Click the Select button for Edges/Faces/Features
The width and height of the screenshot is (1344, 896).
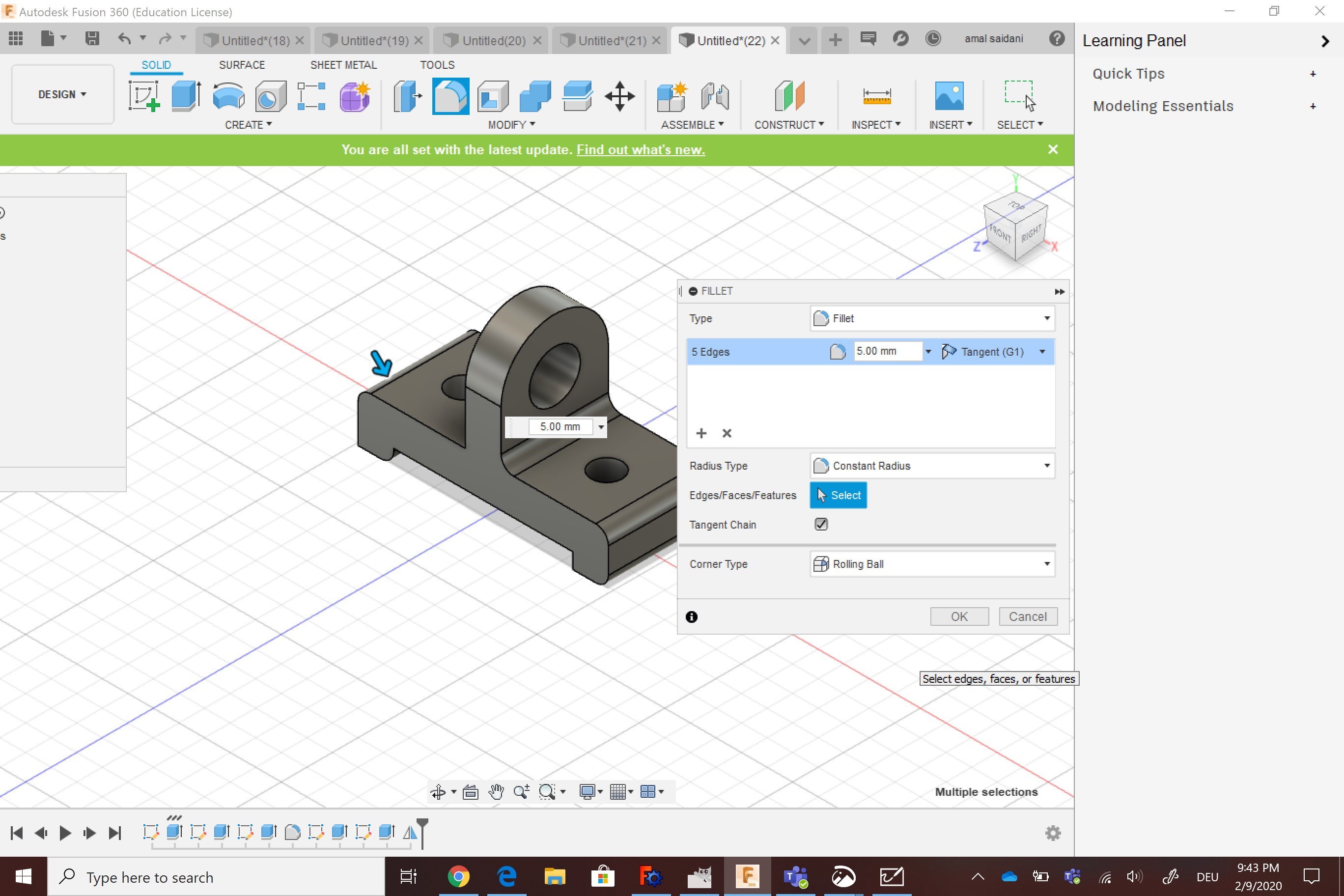point(838,496)
